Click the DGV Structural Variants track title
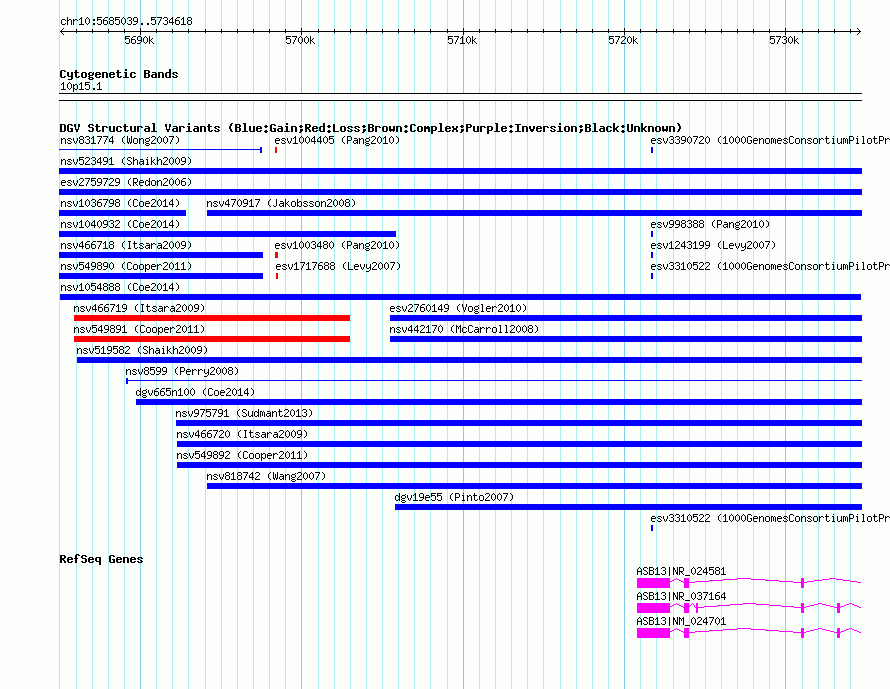Image resolution: width=890 pixels, height=689 pixels. click(x=370, y=128)
